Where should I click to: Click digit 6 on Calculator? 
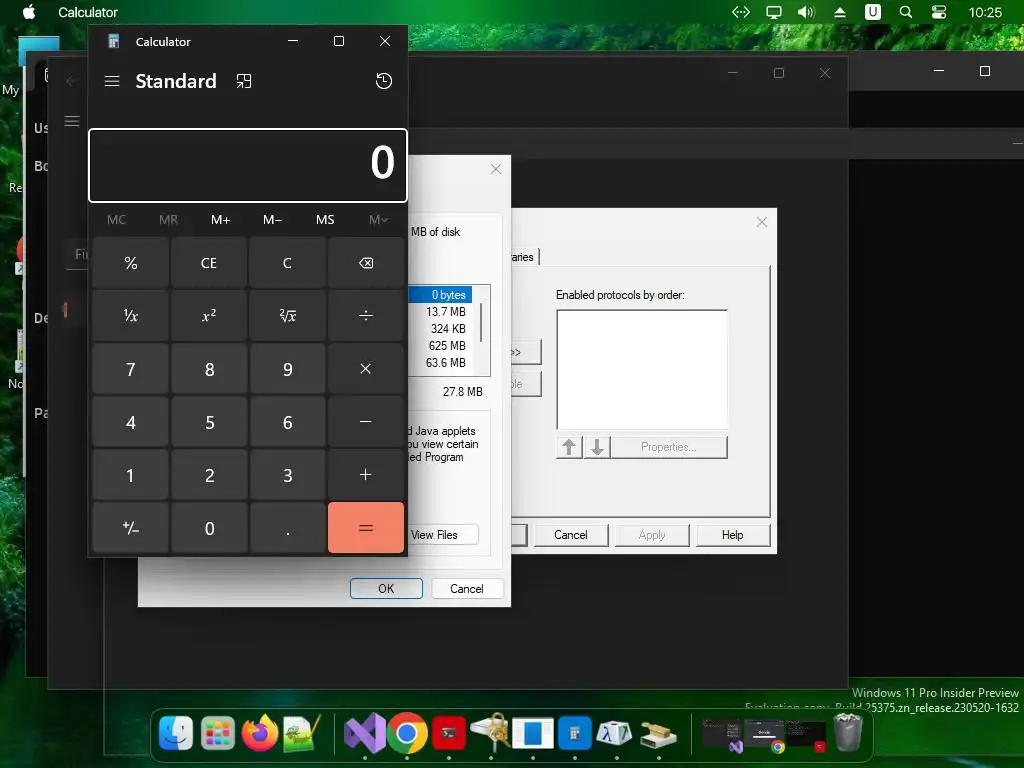[x=287, y=422]
